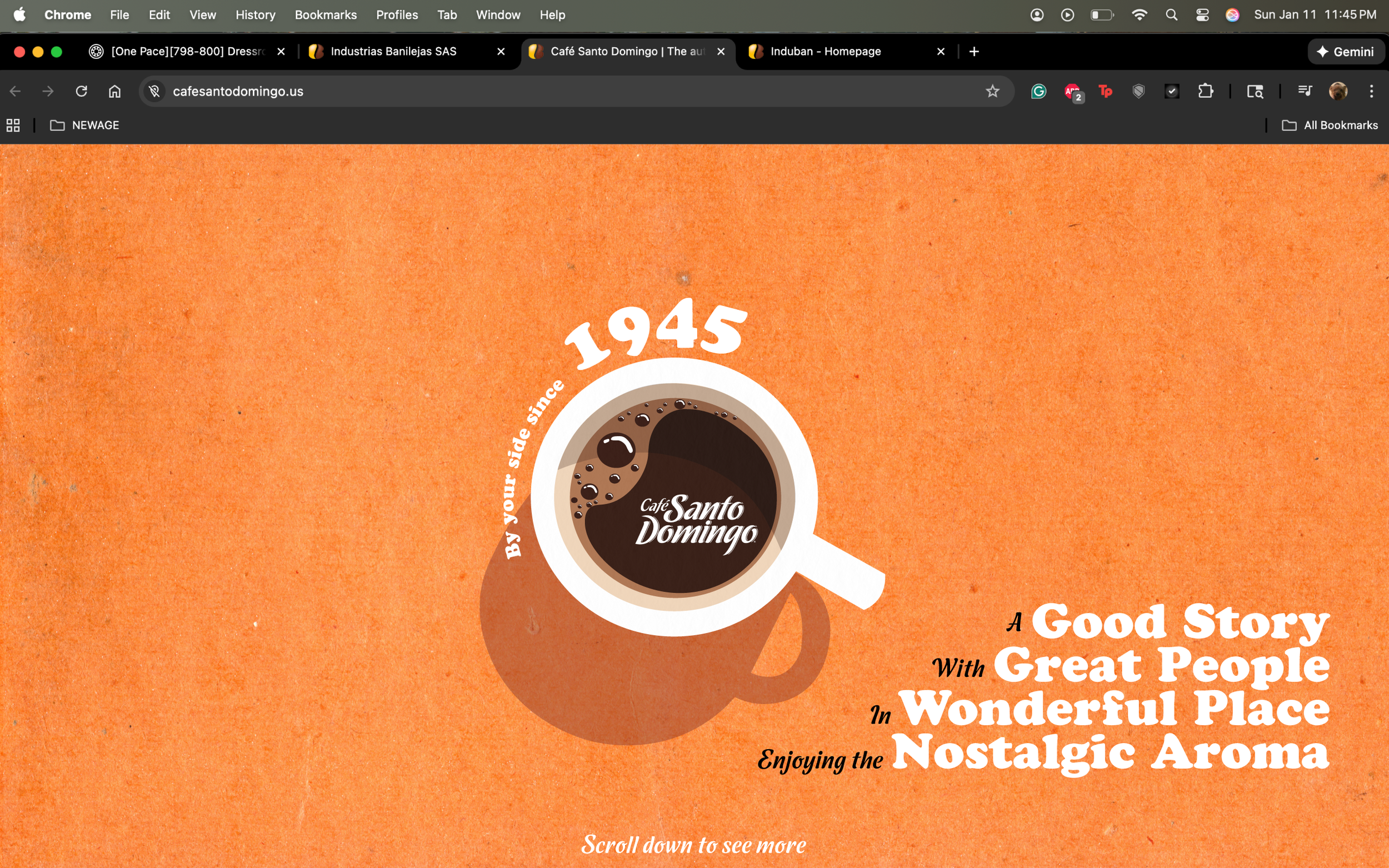The image size is (1389, 868).
Task: Open the Chrome profile avatar
Action: [x=1338, y=91]
